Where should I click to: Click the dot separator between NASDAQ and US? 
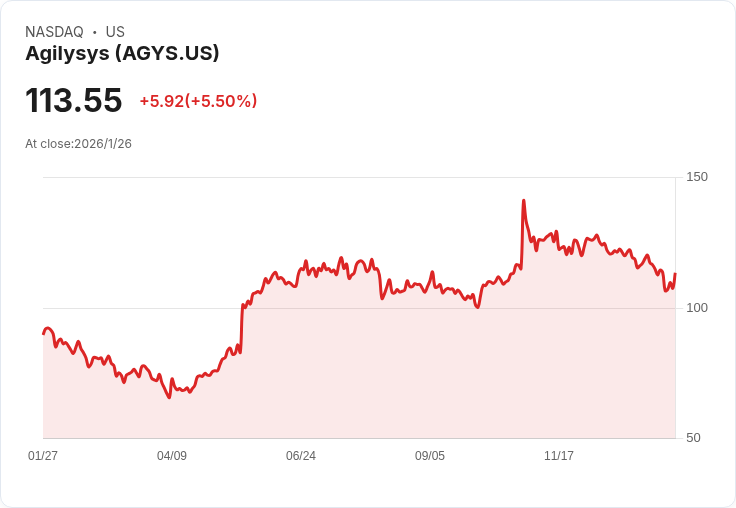pyautogui.click(x=94, y=32)
